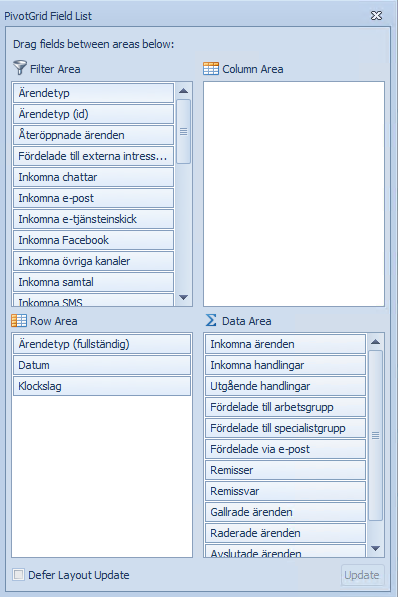Click the 'Drag fields between areas below' text
Screen dimensions: 398x597
click(x=94, y=44)
